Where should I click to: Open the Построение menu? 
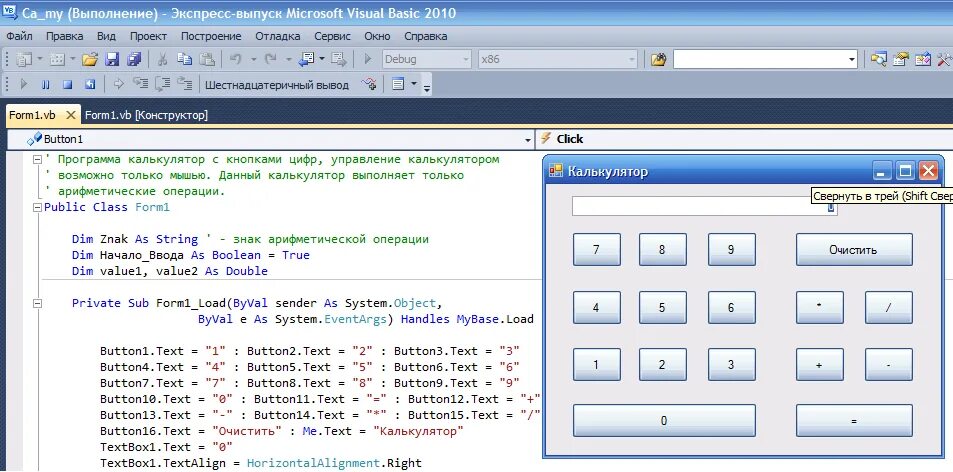211,36
